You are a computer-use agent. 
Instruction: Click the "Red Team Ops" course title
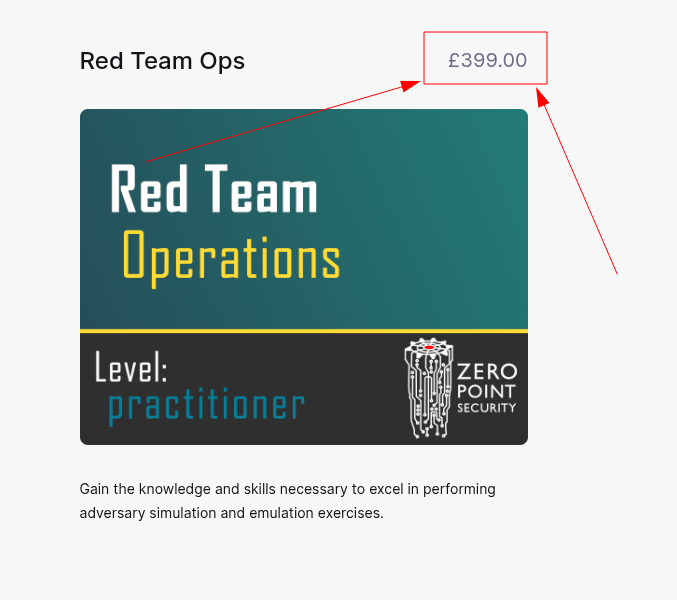click(x=162, y=61)
